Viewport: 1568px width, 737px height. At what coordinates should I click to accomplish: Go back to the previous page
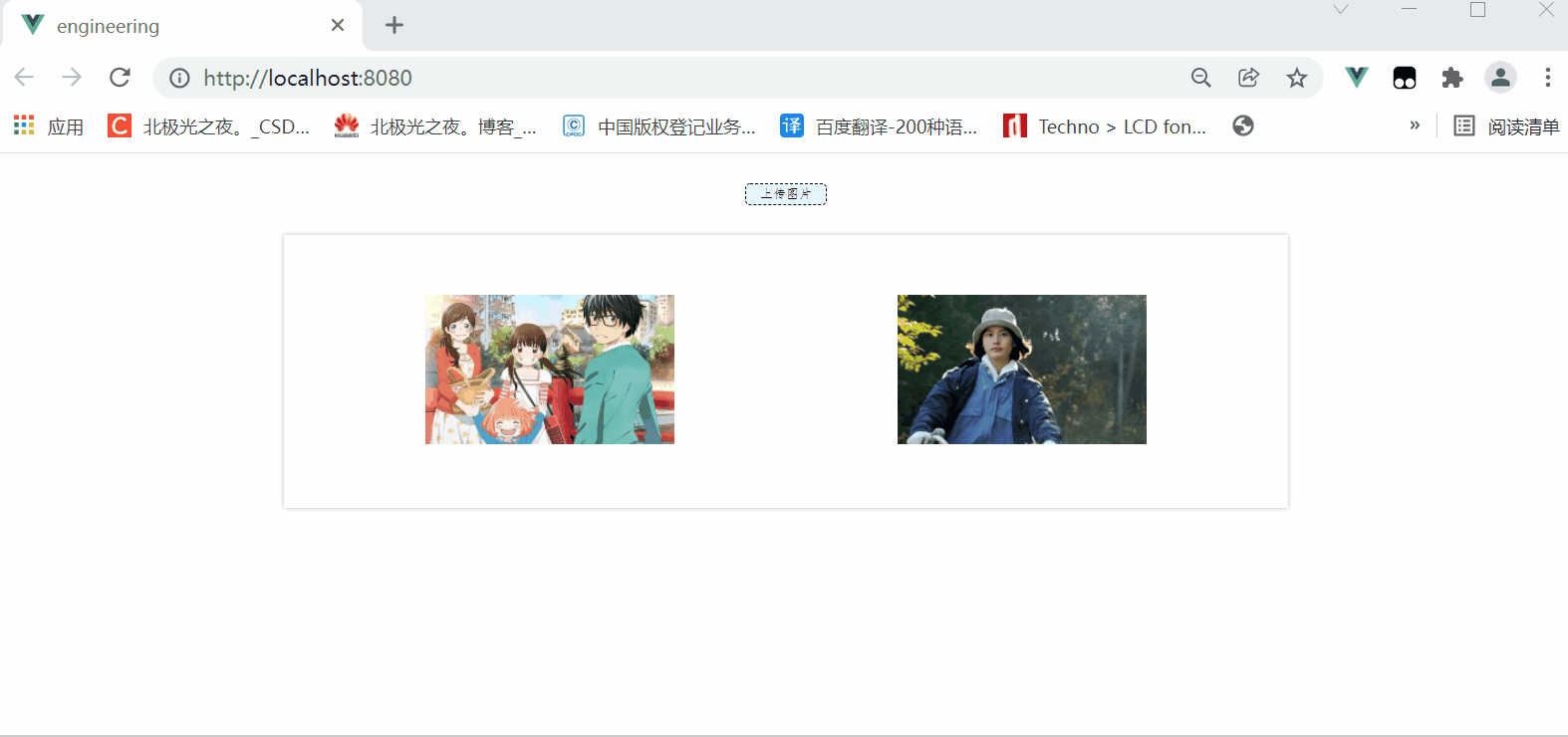tap(24, 78)
